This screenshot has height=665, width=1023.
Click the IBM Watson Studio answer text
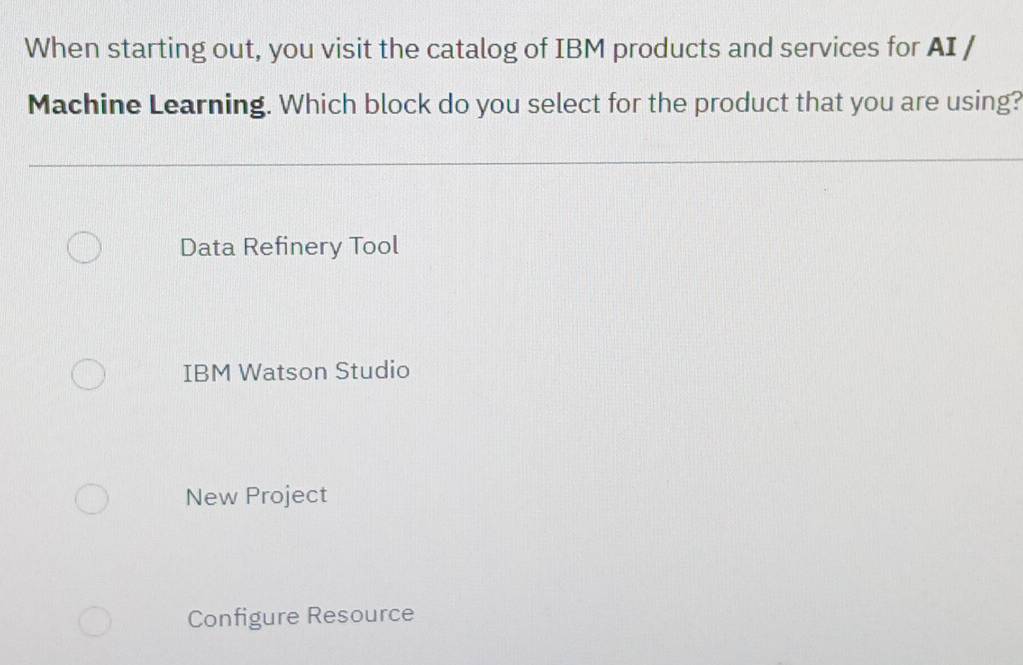coord(296,372)
